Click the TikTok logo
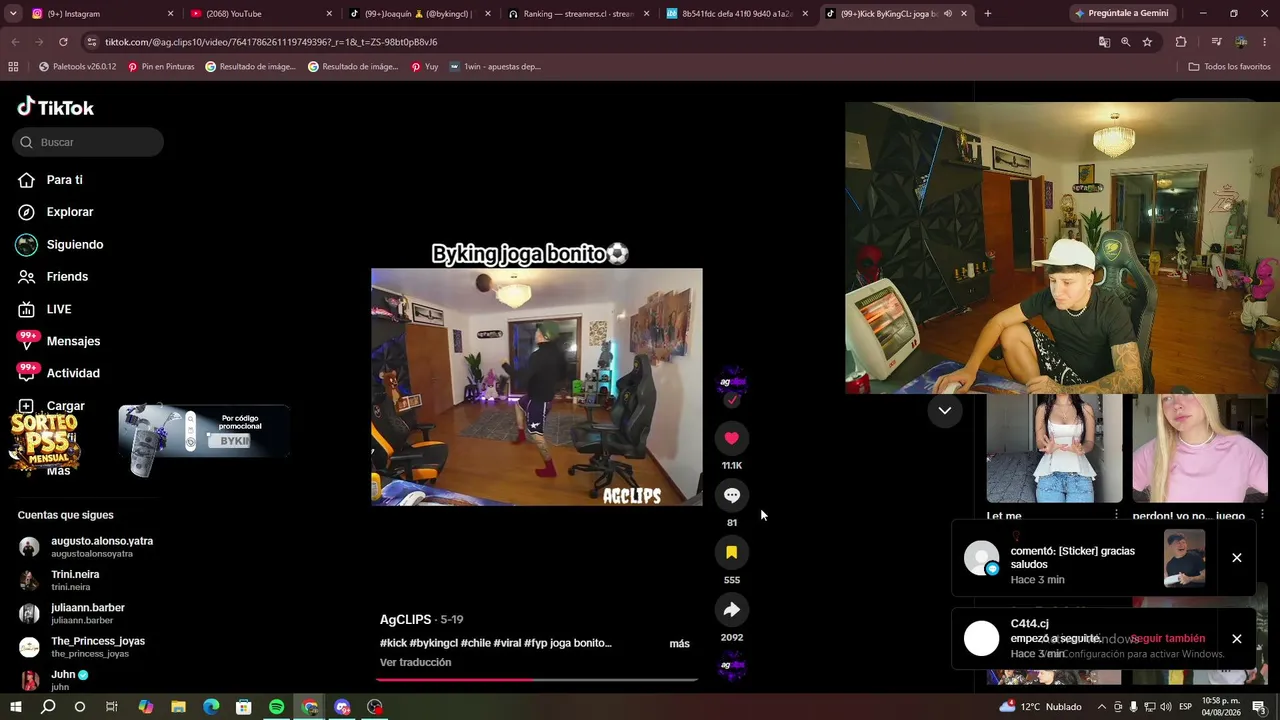The height and width of the screenshot is (720, 1280). pyautogui.click(x=56, y=107)
